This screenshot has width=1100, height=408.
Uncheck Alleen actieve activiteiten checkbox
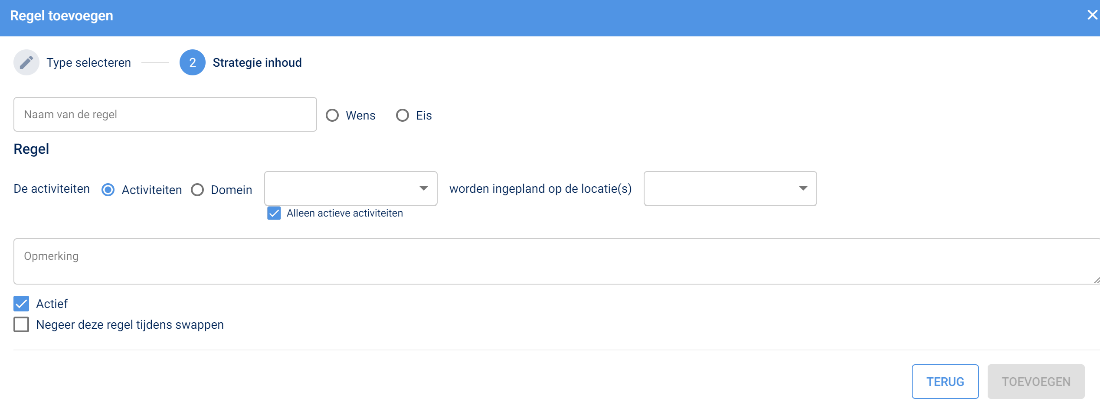click(274, 213)
